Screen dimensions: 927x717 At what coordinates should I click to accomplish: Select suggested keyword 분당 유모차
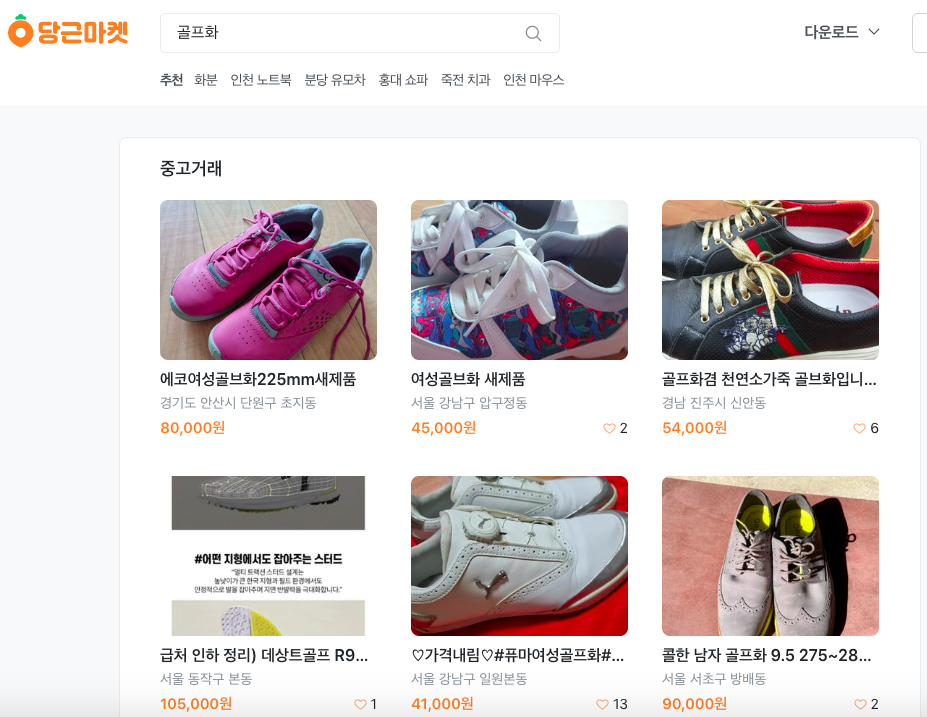335,80
